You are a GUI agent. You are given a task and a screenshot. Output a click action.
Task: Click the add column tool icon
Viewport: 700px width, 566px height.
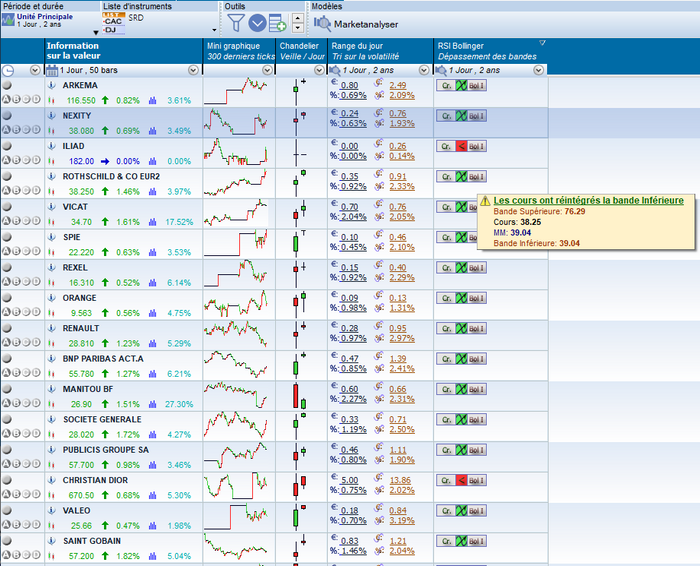278,23
